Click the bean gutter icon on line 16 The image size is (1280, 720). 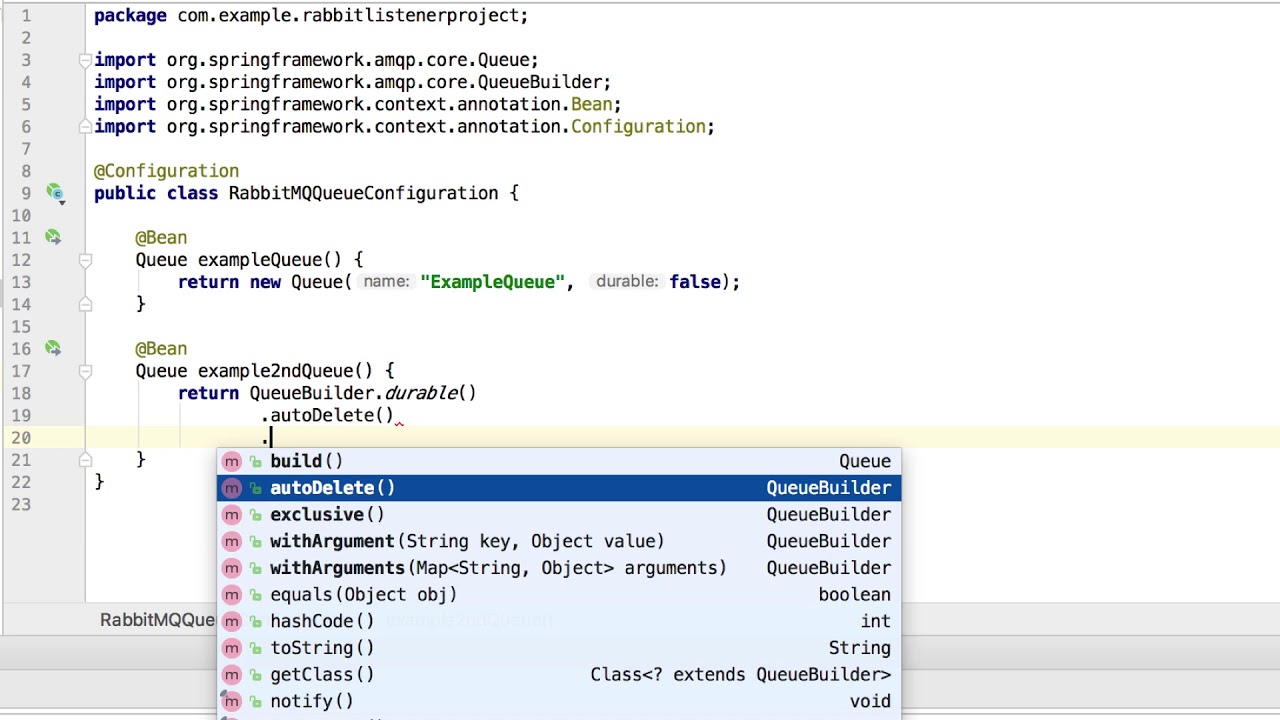point(52,349)
